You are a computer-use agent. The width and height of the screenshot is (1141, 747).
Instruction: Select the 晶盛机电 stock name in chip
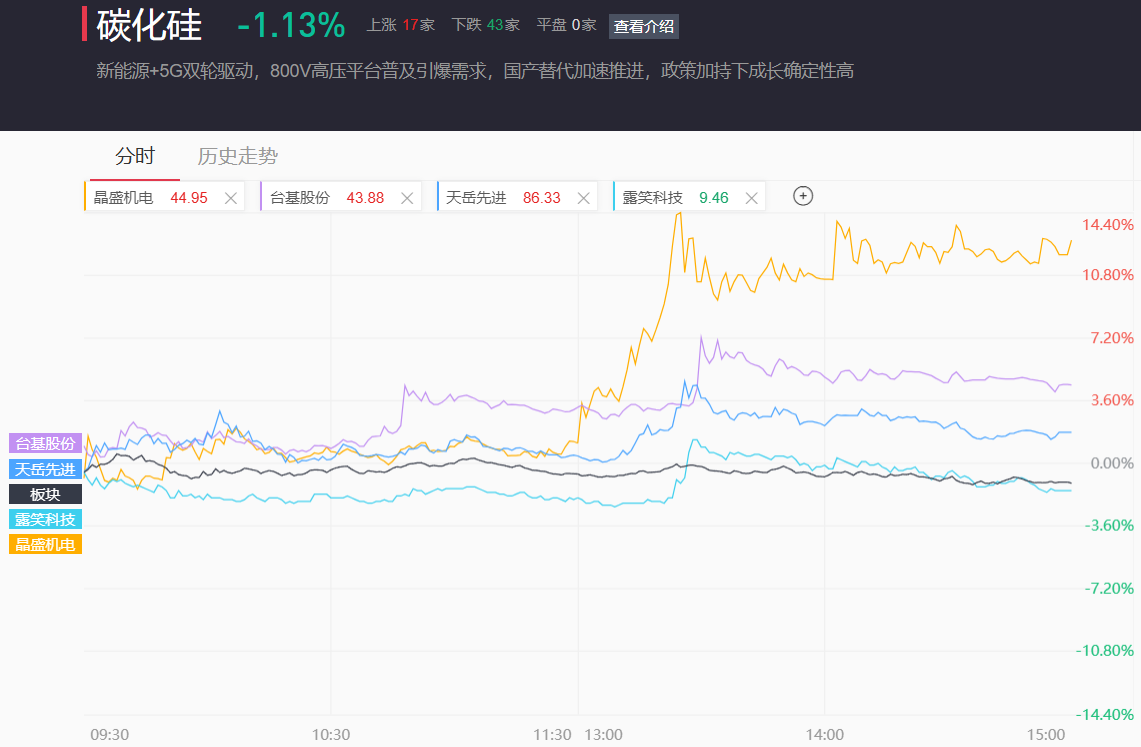pyautogui.click(x=123, y=198)
